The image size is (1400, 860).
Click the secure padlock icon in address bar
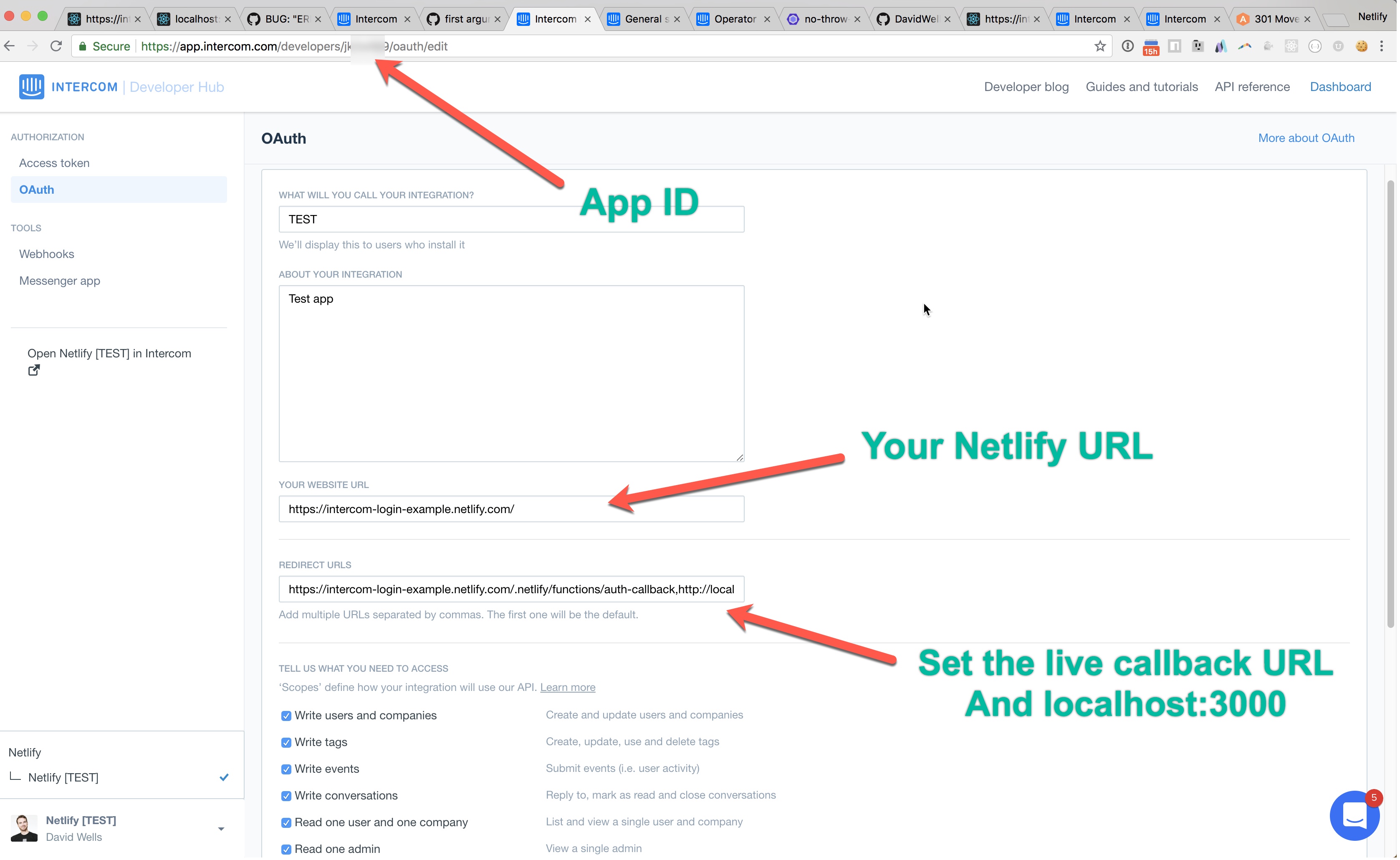click(83, 47)
